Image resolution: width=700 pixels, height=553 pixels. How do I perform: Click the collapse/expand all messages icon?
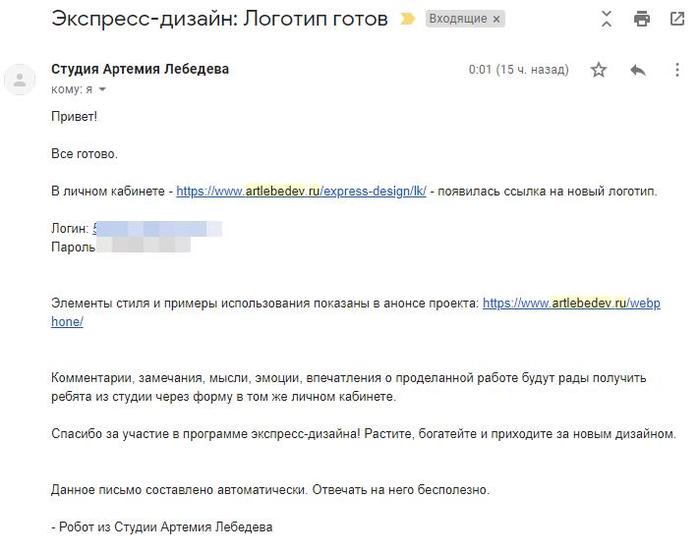tap(606, 19)
